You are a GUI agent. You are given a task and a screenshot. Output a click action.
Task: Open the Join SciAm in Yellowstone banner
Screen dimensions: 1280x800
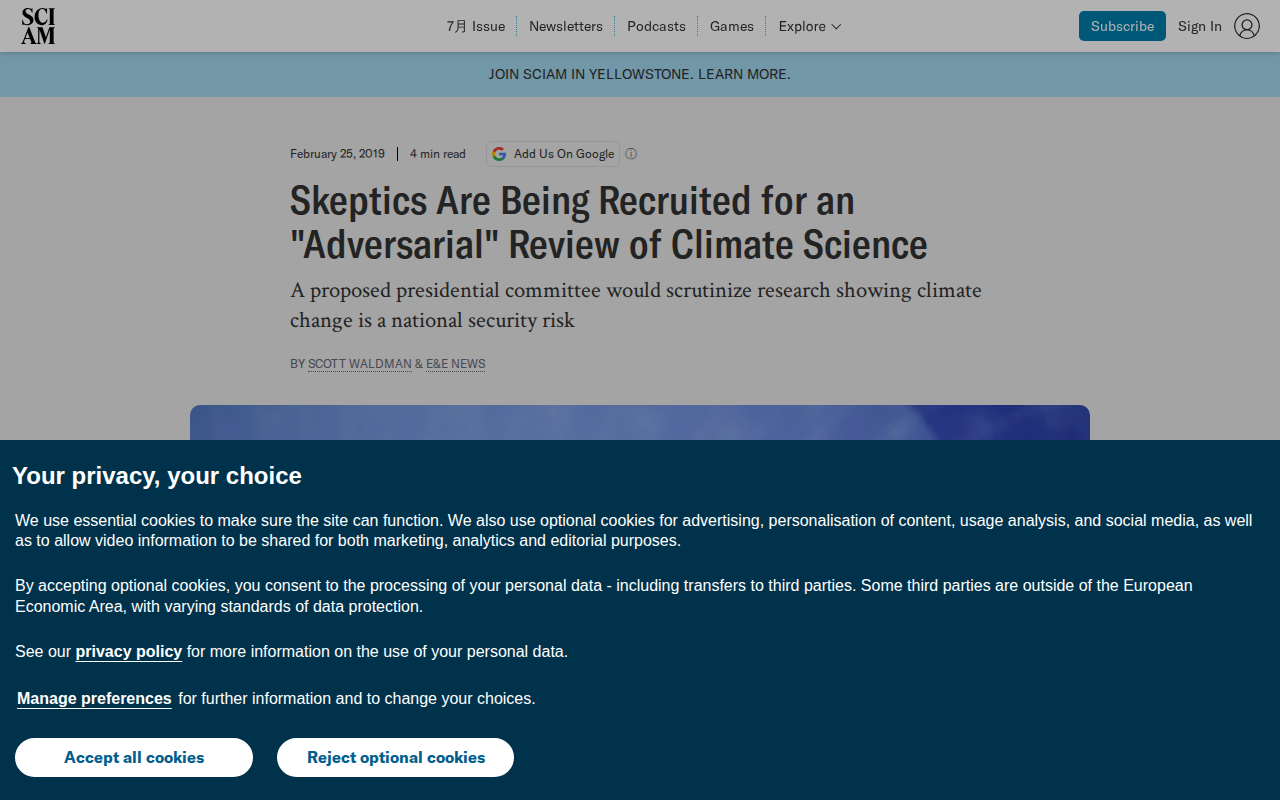640,74
